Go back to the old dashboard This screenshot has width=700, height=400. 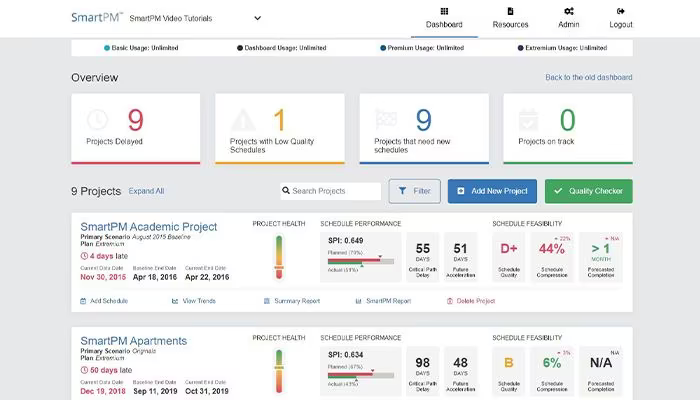pyautogui.click(x=588, y=77)
